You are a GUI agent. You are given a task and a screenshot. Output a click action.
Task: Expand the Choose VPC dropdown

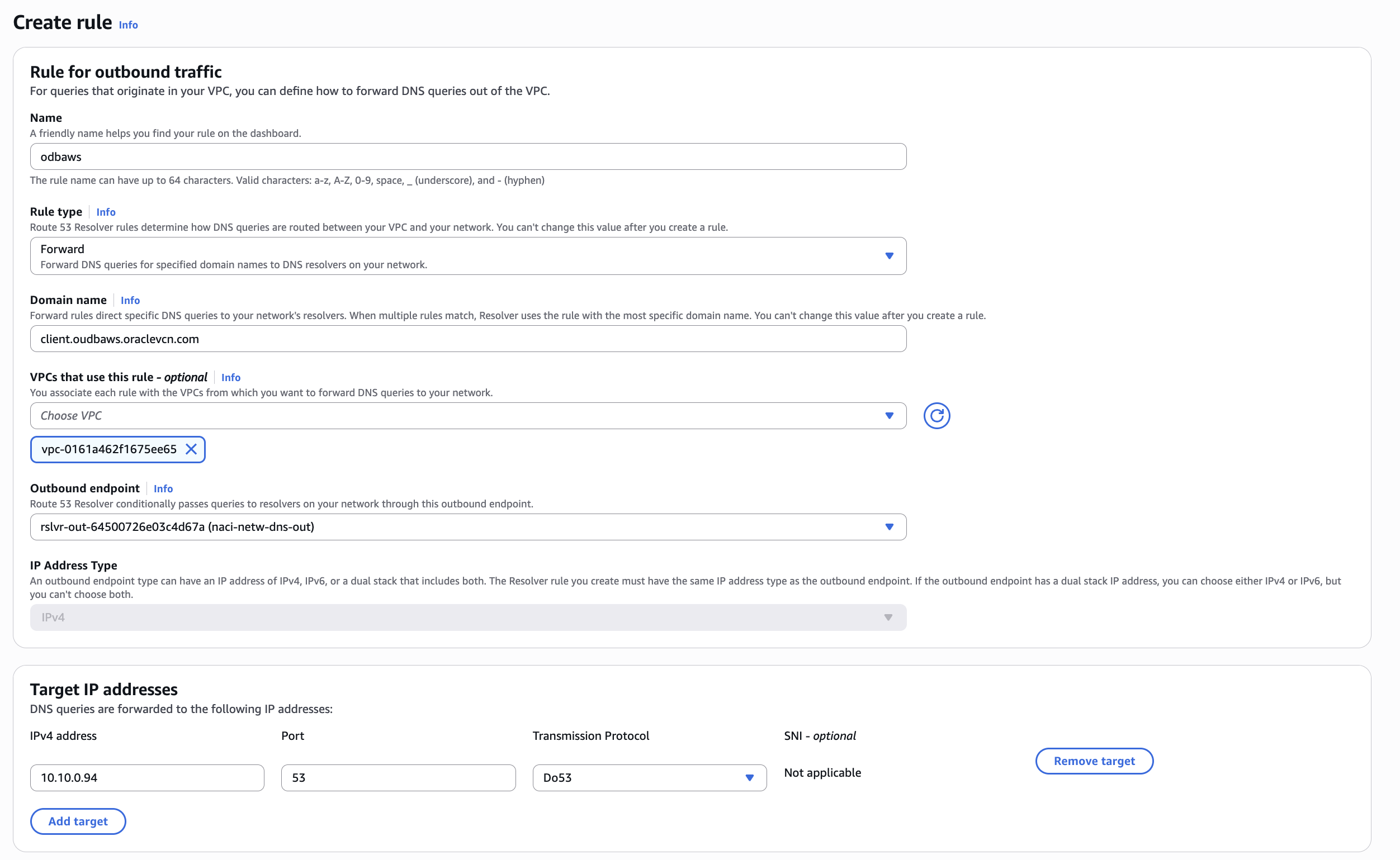pos(467,416)
